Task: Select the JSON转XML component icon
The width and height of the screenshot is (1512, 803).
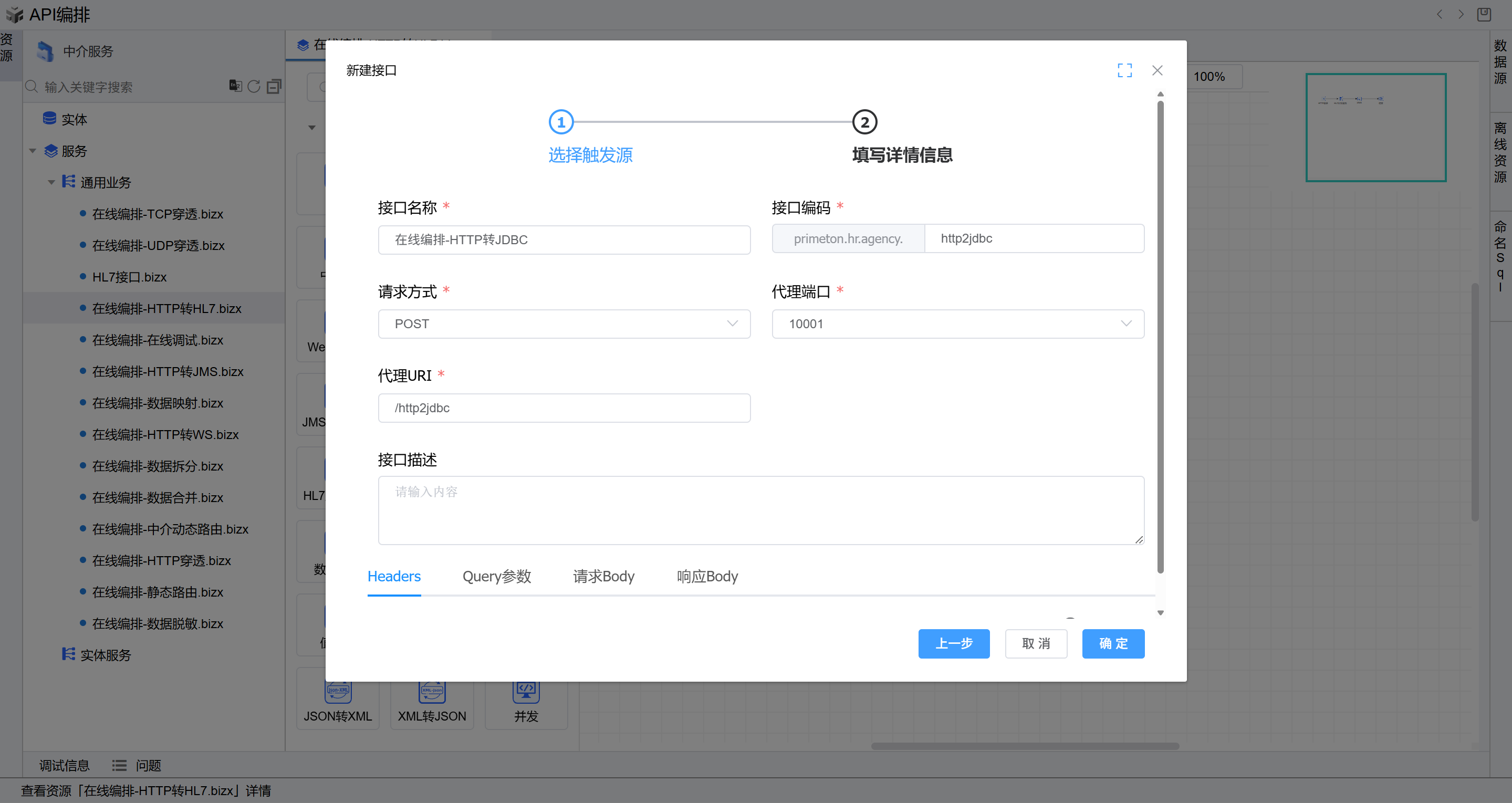Action: pos(338,693)
